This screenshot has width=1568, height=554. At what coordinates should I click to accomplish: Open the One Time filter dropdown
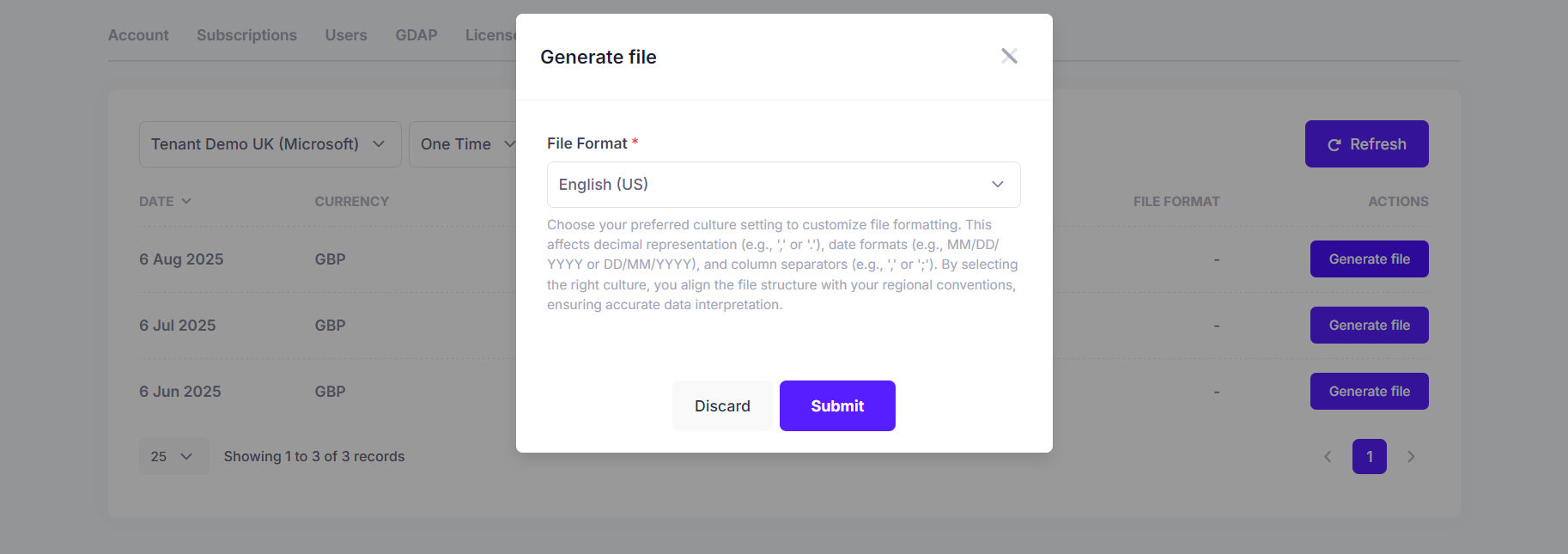pos(464,144)
